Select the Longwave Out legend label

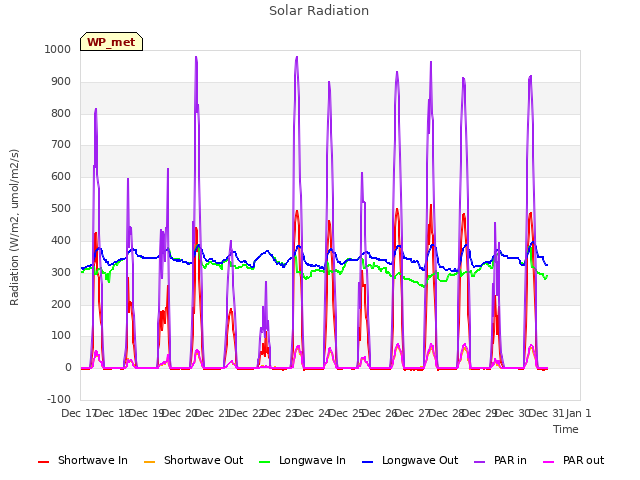(x=420, y=460)
